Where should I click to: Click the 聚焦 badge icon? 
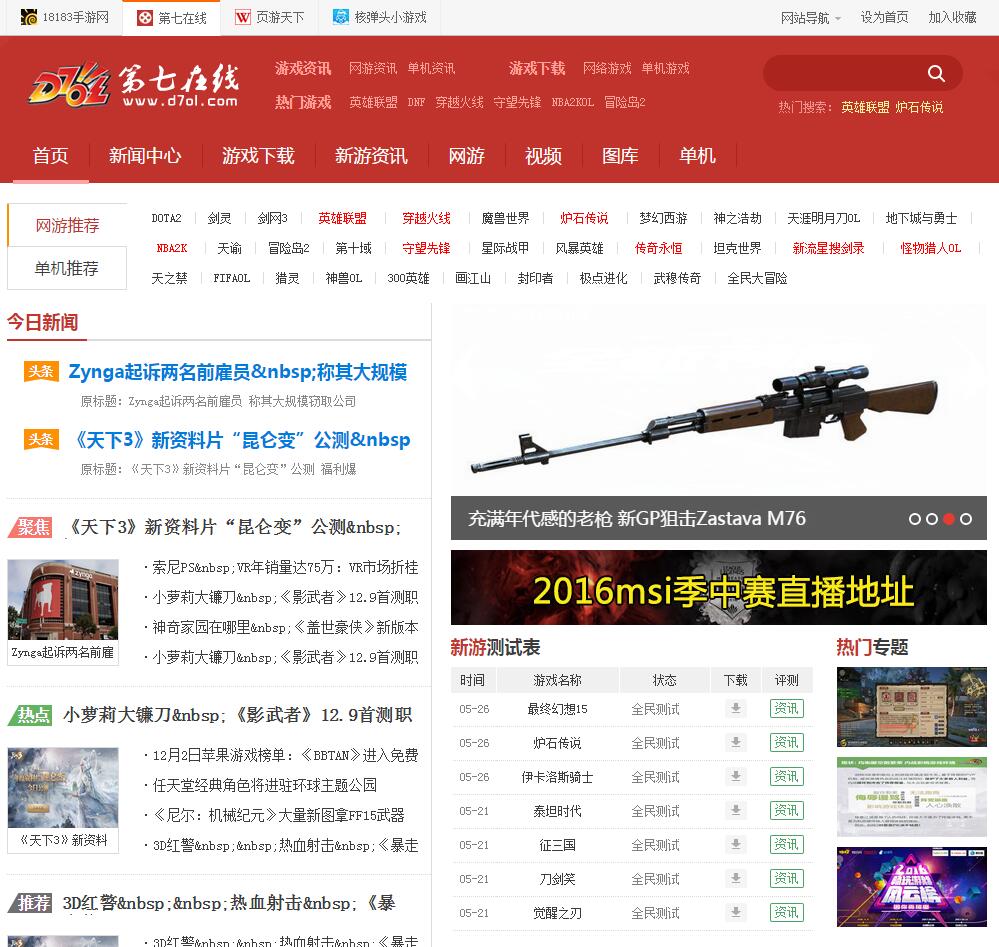(x=31, y=527)
